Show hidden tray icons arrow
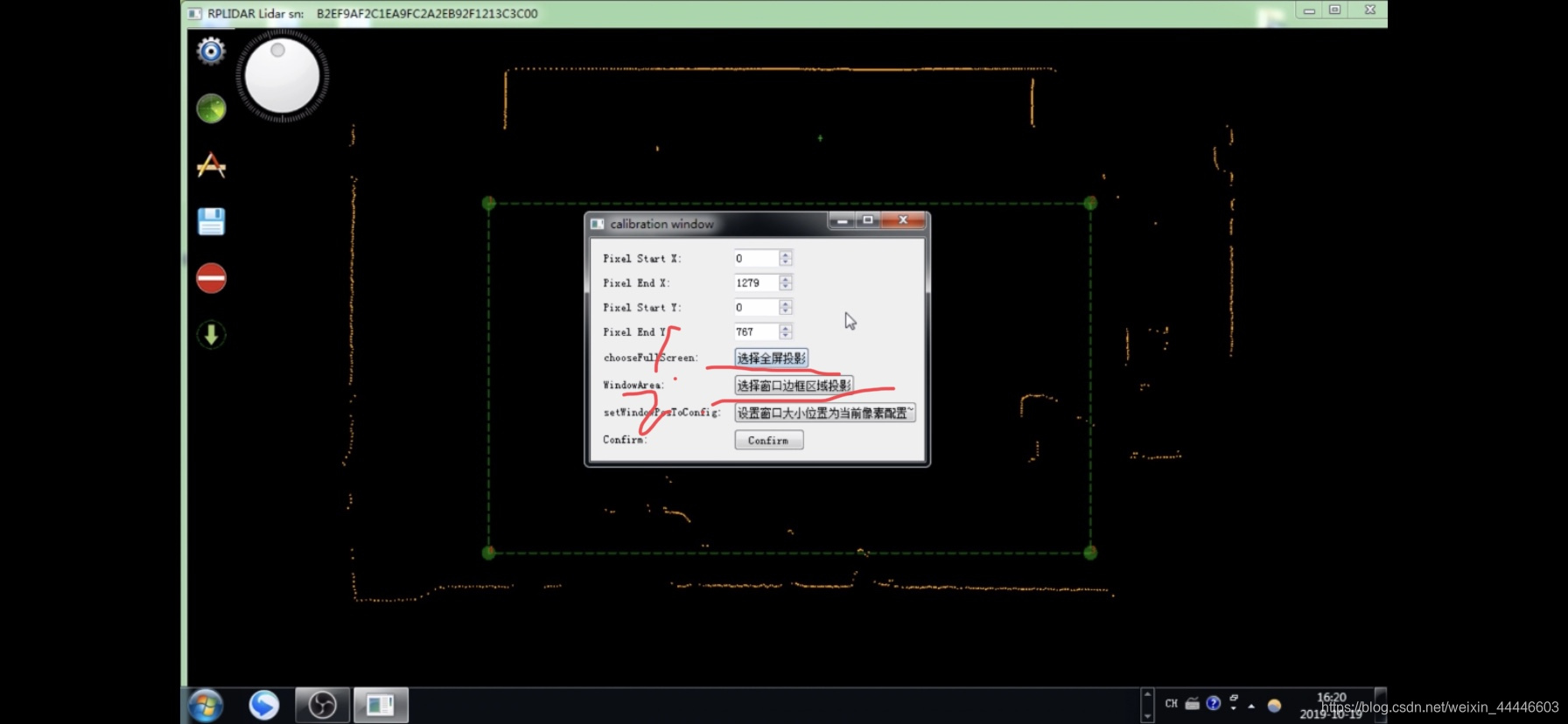 click(x=1251, y=706)
